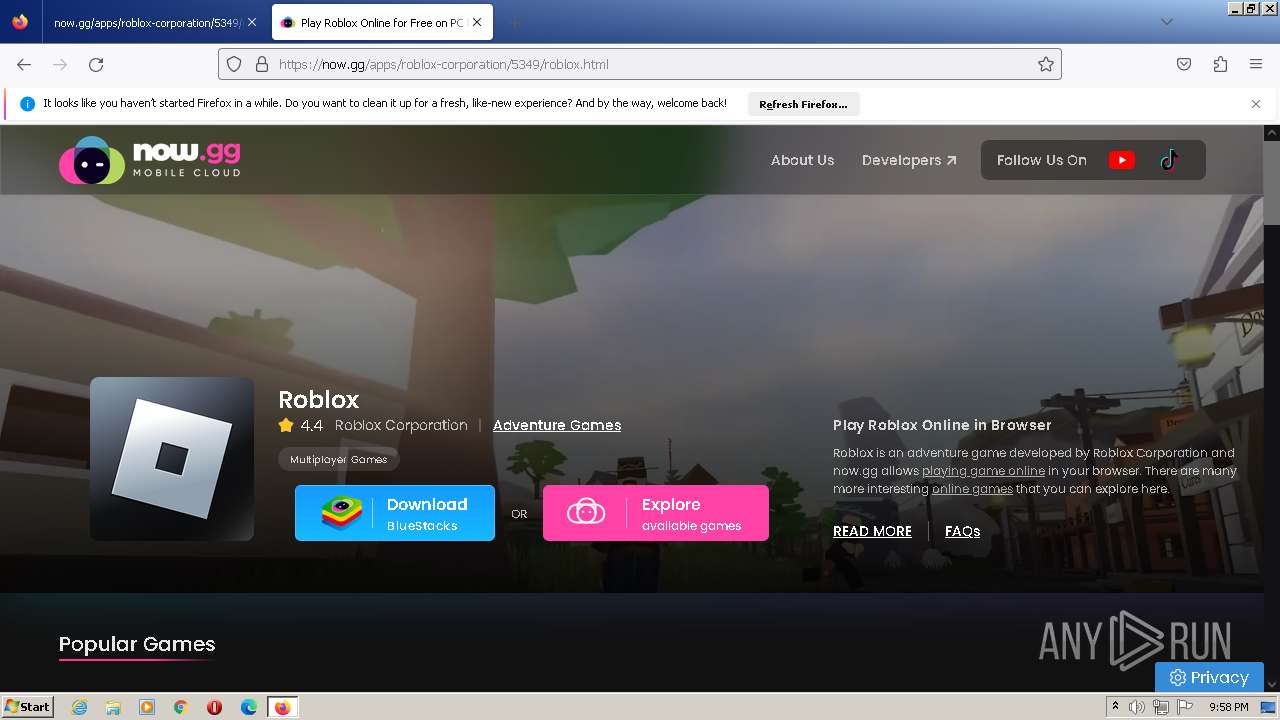Open the Firefox application menu
The height and width of the screenshot is (720, 1280).
click(x=1256, y=64)
